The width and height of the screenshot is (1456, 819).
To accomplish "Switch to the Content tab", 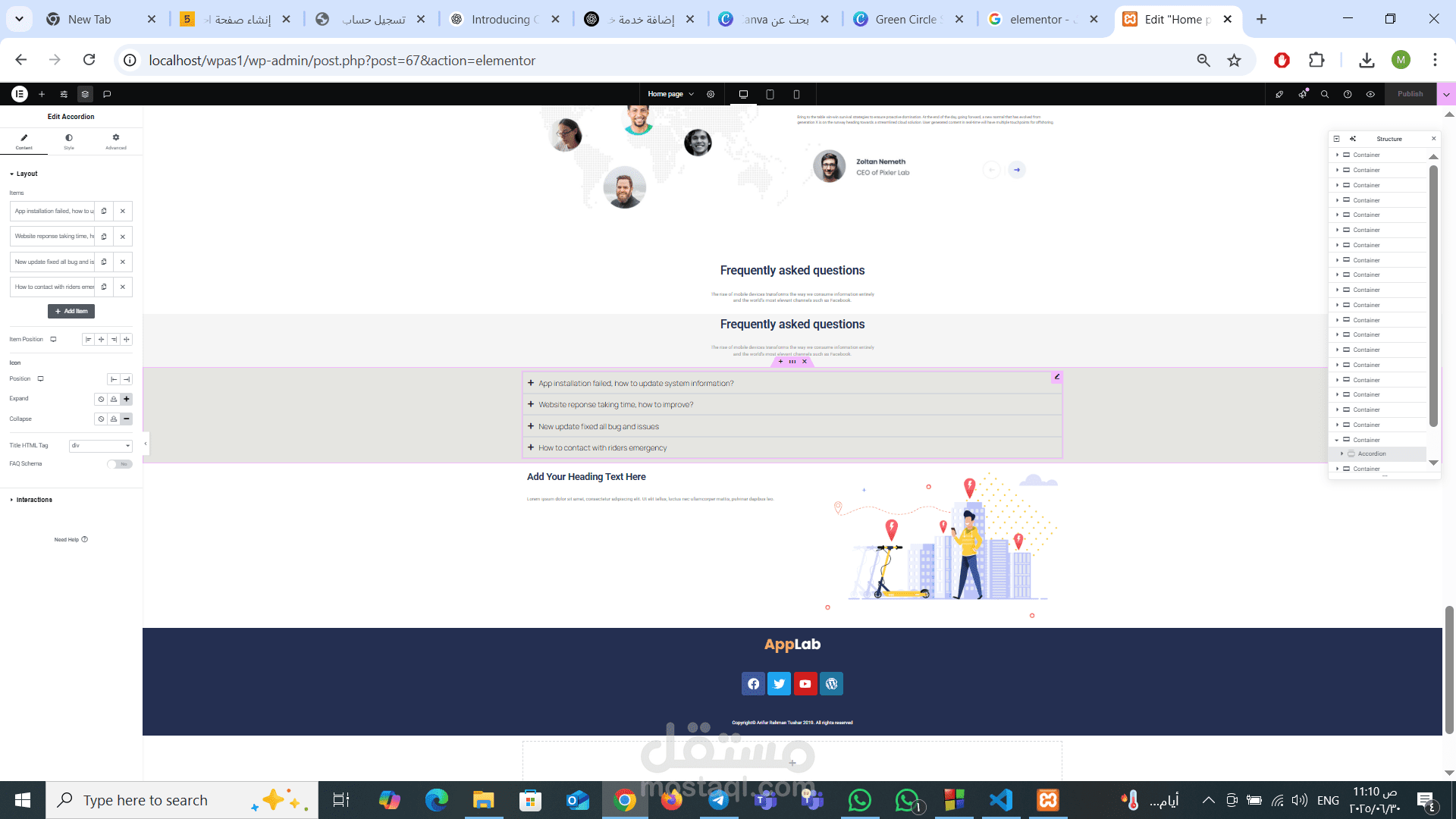I will [24, 142].
